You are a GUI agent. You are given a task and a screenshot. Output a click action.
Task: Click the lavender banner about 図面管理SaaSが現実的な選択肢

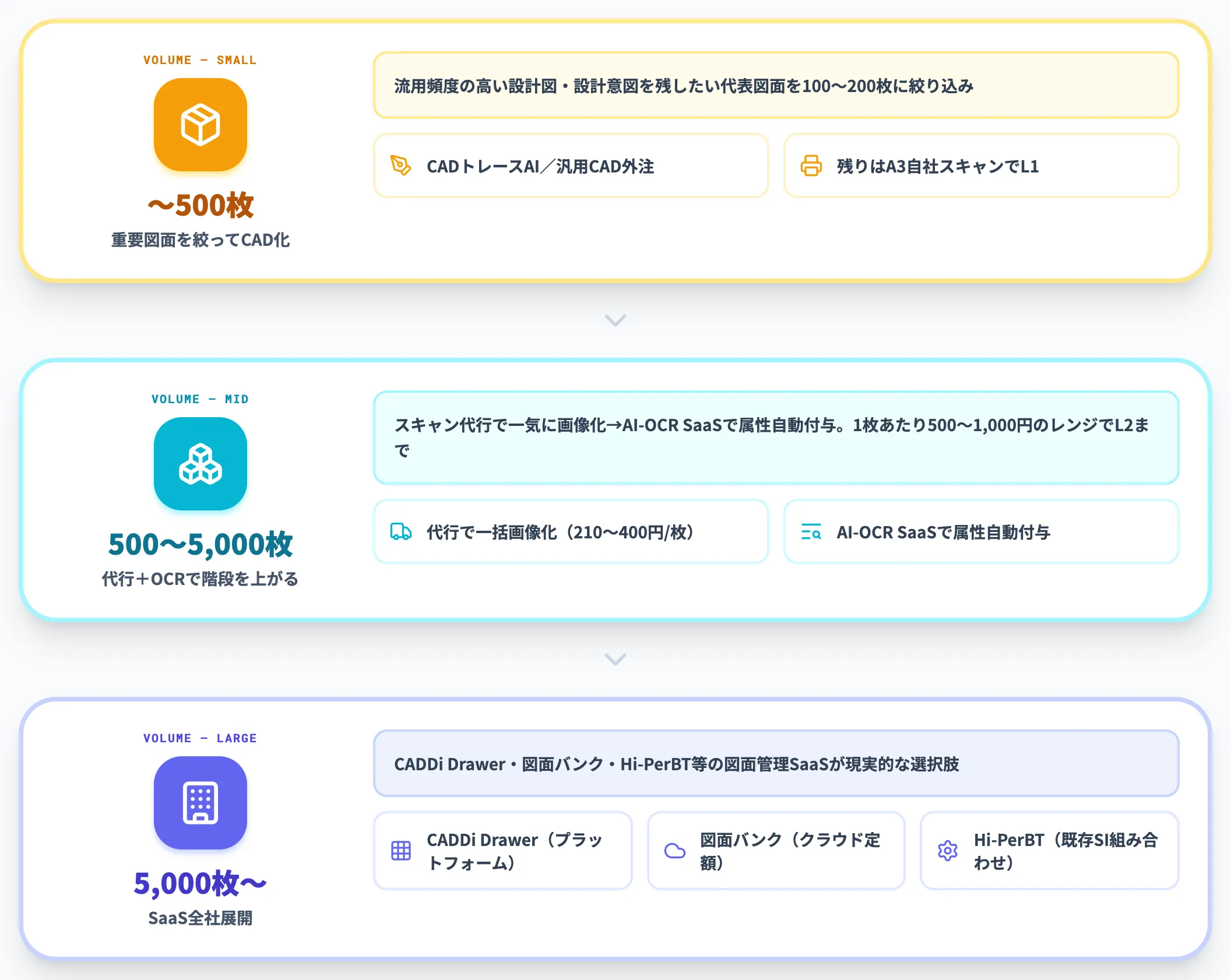776,764
